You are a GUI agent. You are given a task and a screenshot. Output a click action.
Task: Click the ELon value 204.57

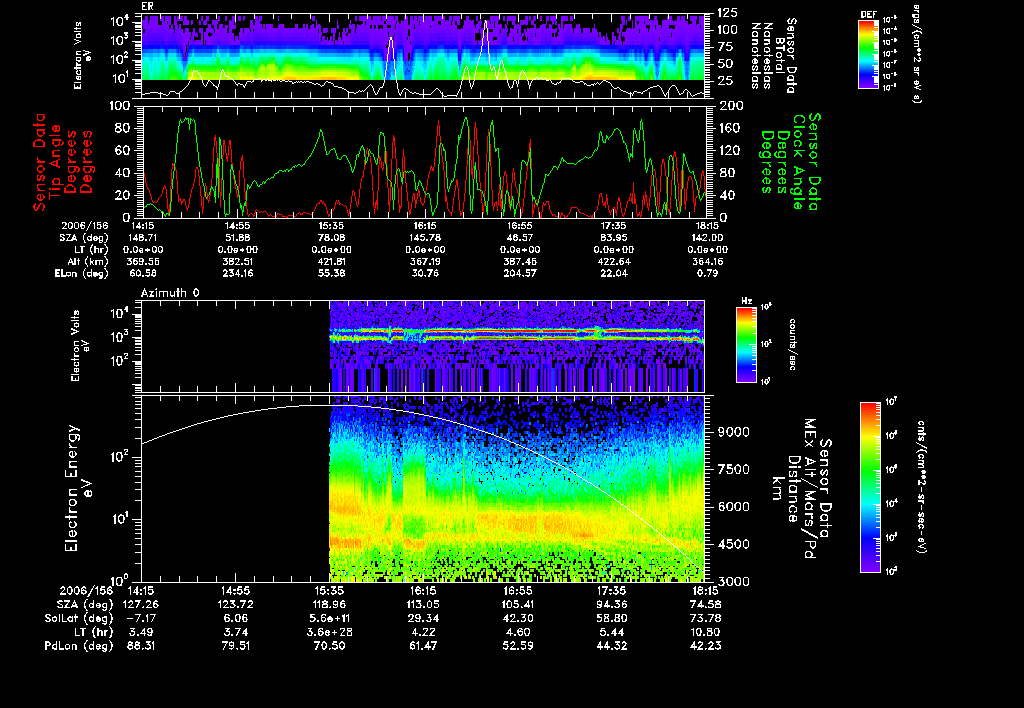pyautogui.click(x=520, y=274)
